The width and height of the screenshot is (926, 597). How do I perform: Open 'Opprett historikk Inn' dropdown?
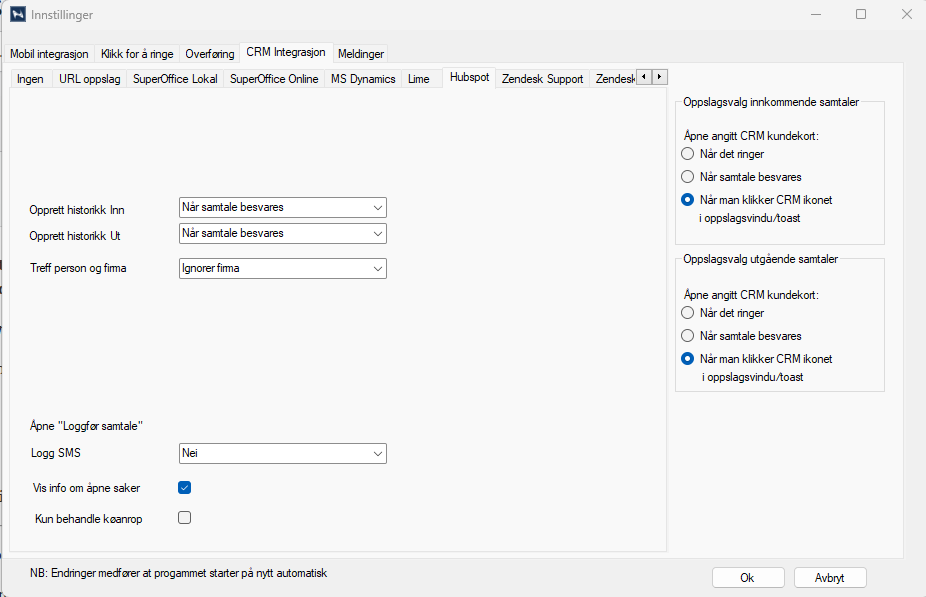tap(282, 207)
